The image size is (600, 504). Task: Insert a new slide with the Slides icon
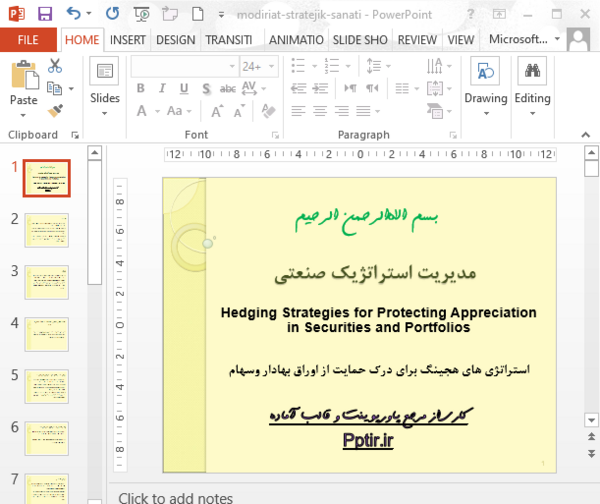104,71
